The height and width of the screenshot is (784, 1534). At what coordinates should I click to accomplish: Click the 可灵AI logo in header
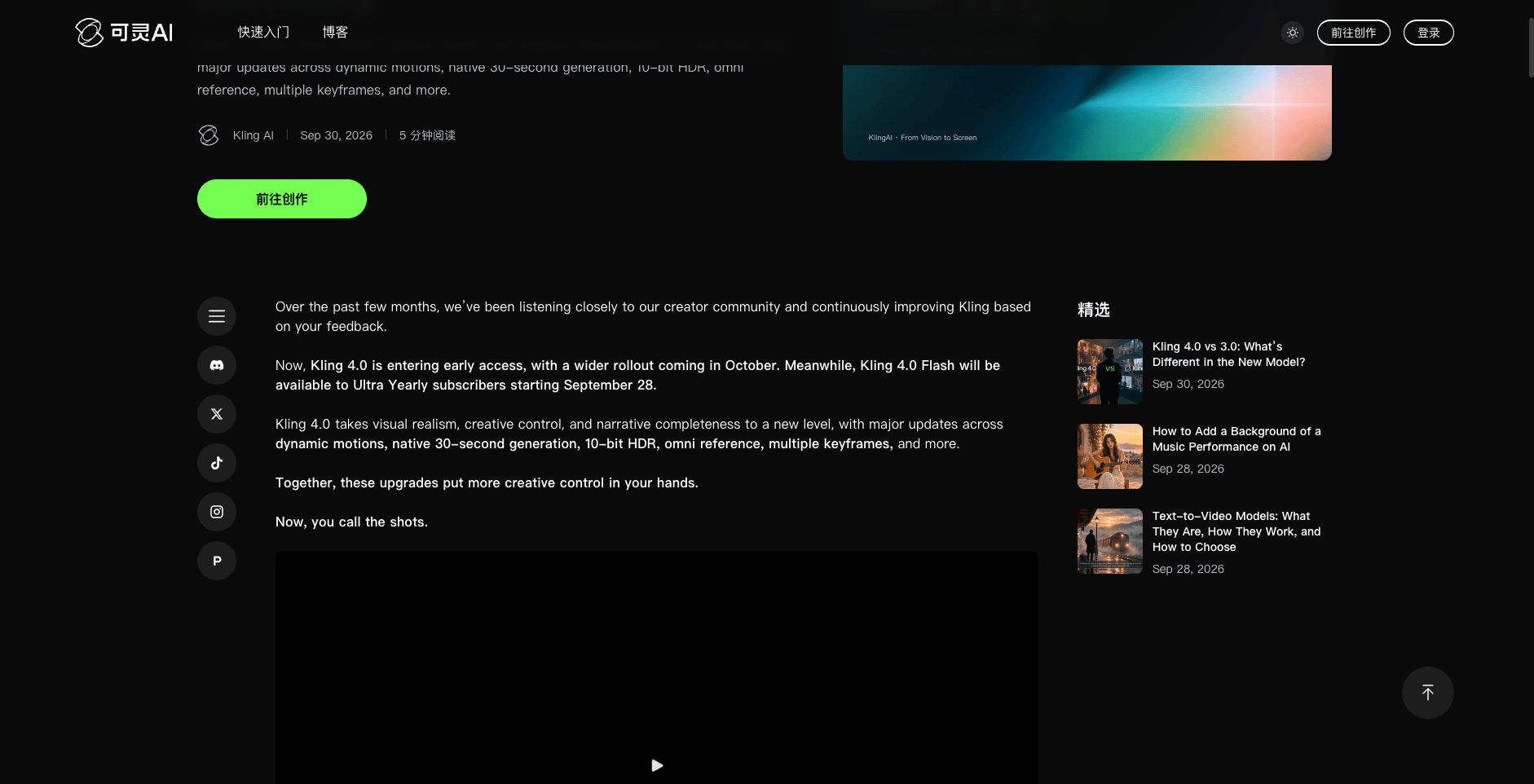[124, 33]
